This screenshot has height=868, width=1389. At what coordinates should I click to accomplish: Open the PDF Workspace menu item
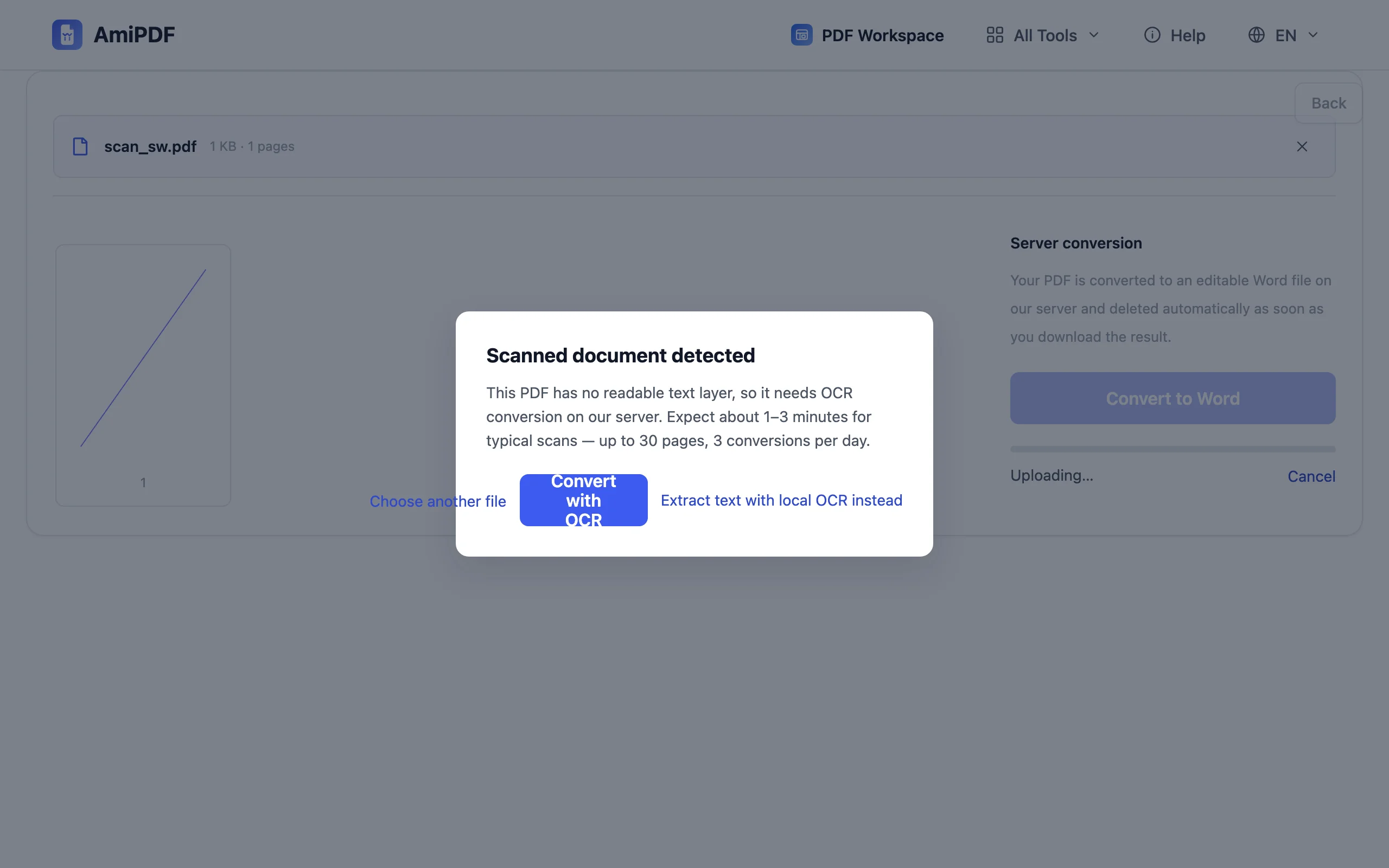click(867, 35)
